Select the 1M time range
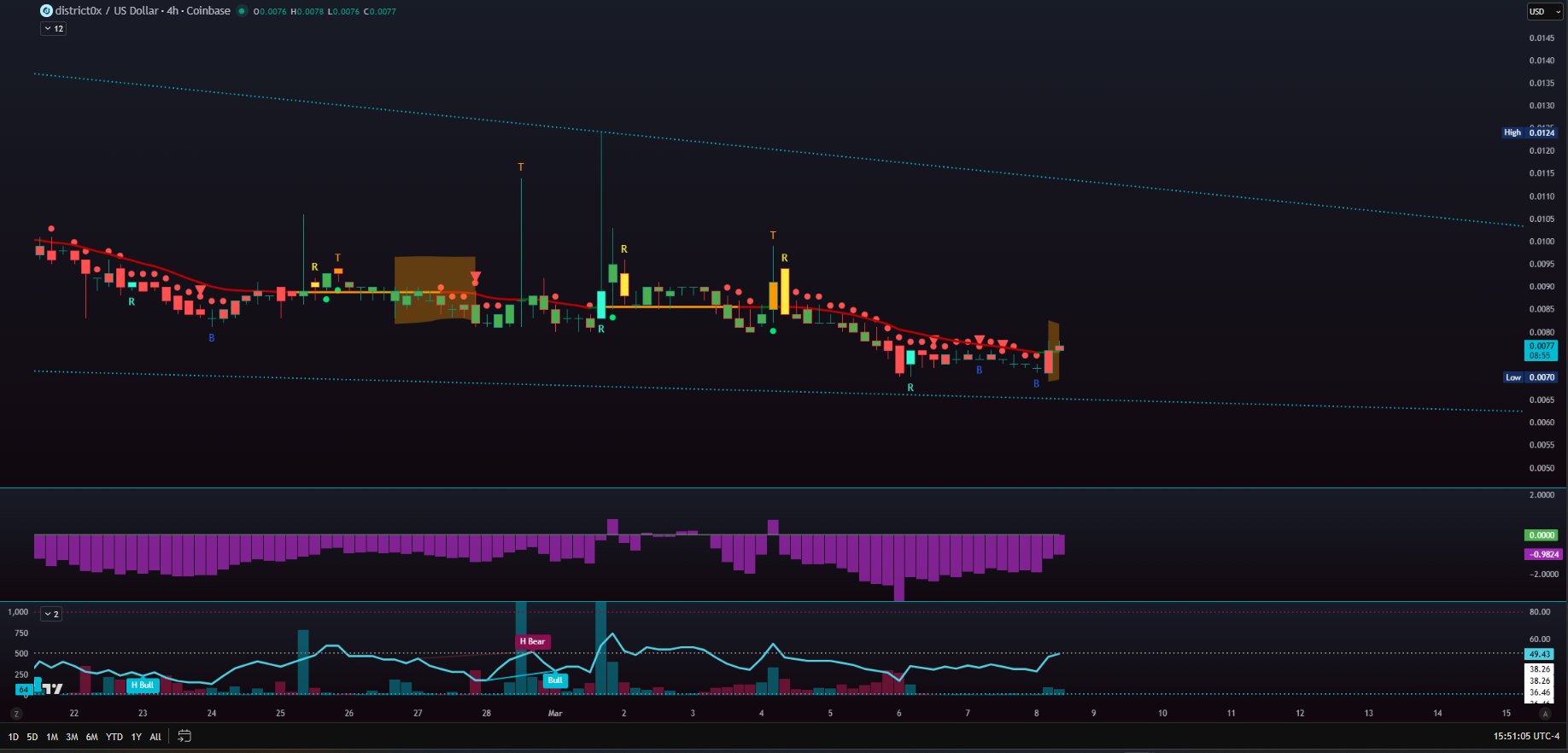This screenshot has height=753, width=1568. tap(52, 737)
